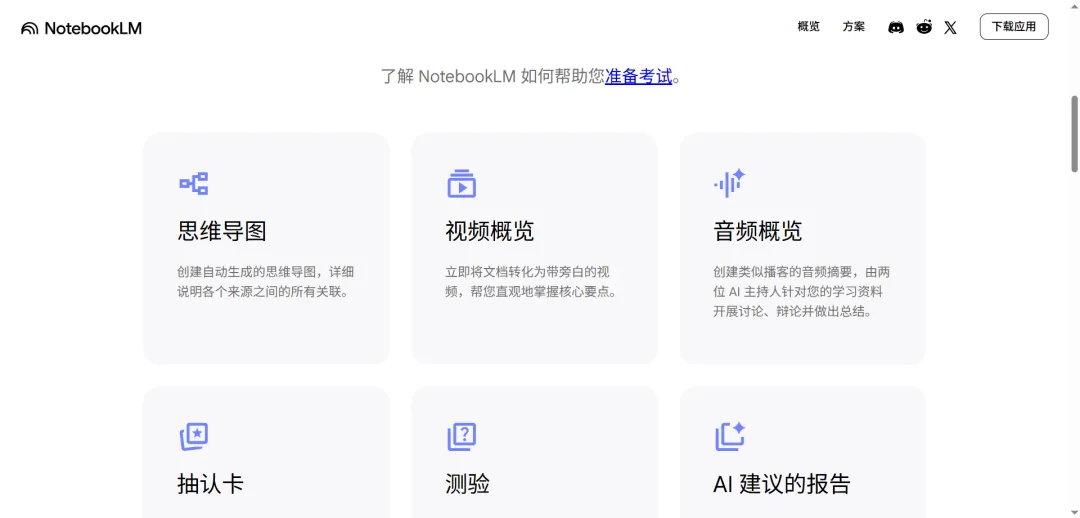
Task: Open the 方案 navigation item
Action: 853,27
